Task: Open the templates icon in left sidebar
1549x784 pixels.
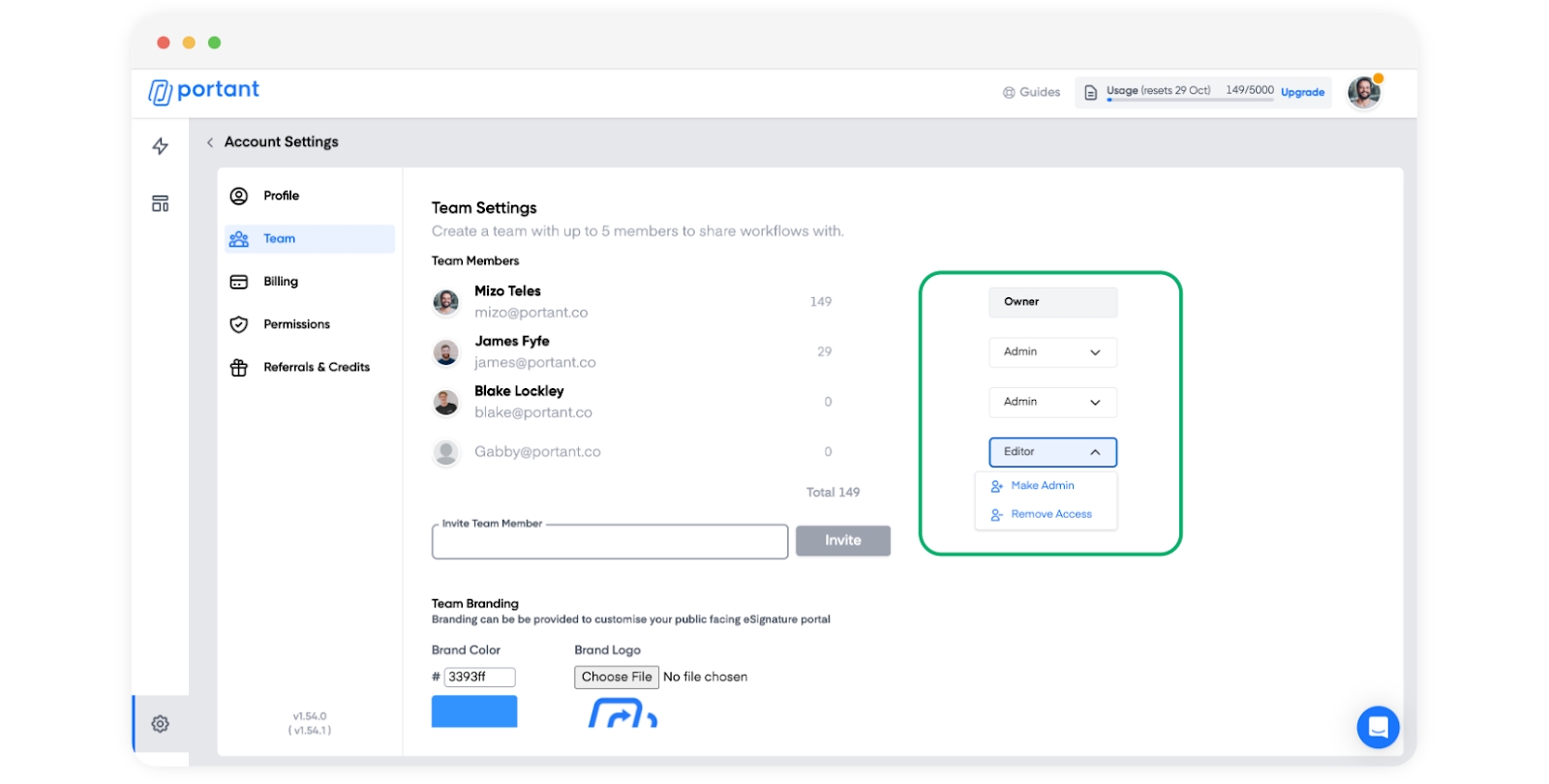Action: pyautogui.click(x=161, y=203)
